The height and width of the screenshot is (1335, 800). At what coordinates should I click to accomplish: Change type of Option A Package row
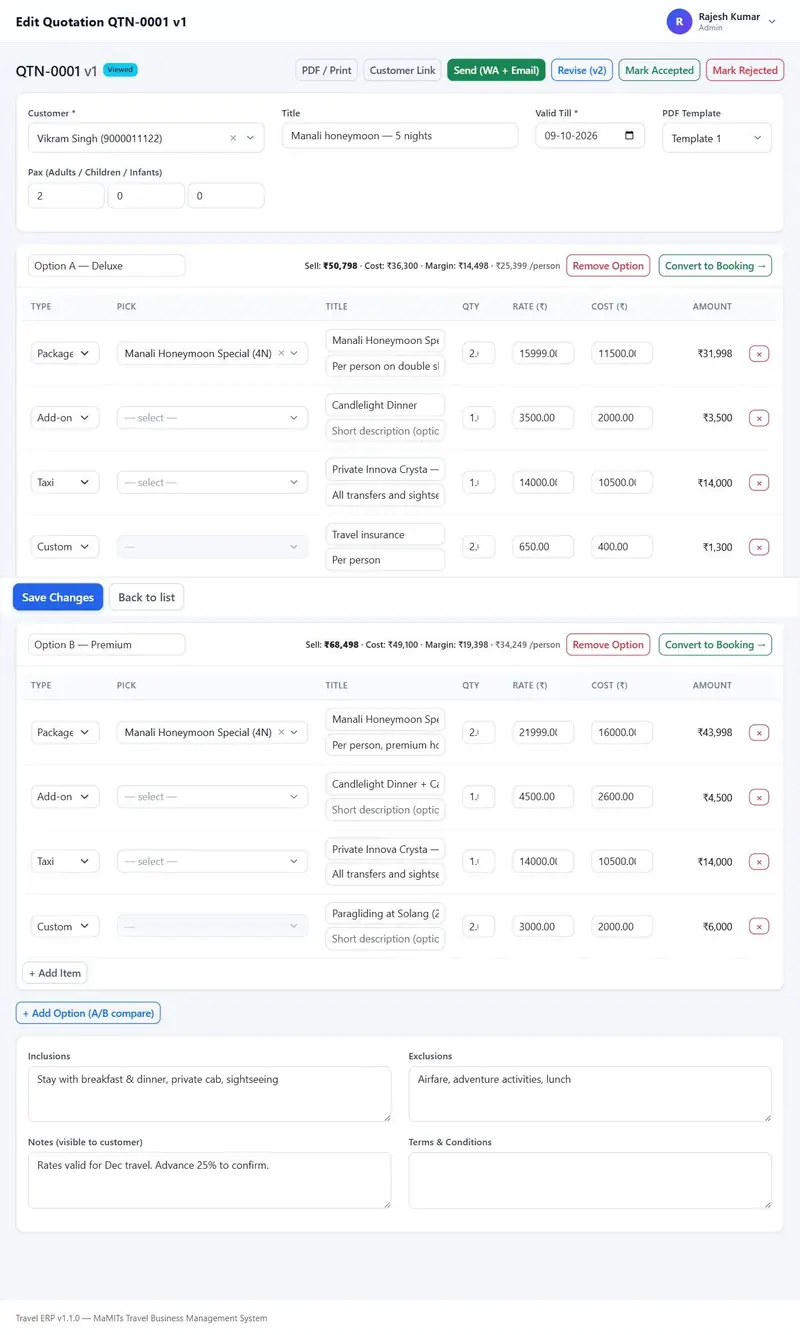[65, 353]
